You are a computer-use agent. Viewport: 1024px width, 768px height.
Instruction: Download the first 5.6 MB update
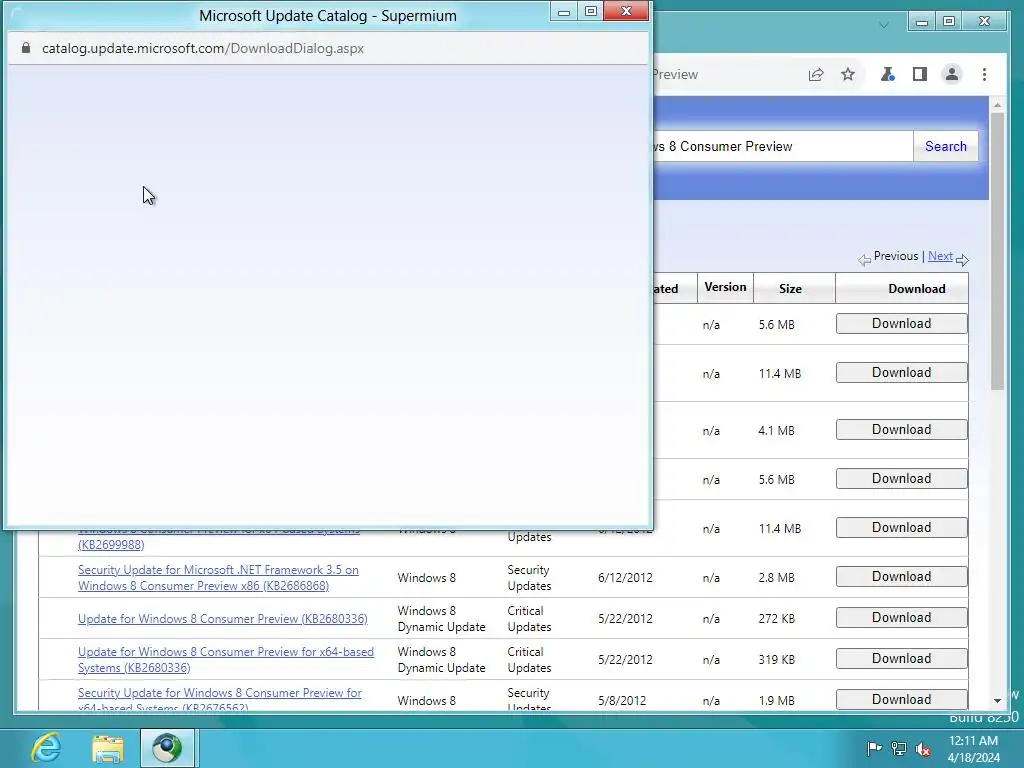tap(901, 323)
